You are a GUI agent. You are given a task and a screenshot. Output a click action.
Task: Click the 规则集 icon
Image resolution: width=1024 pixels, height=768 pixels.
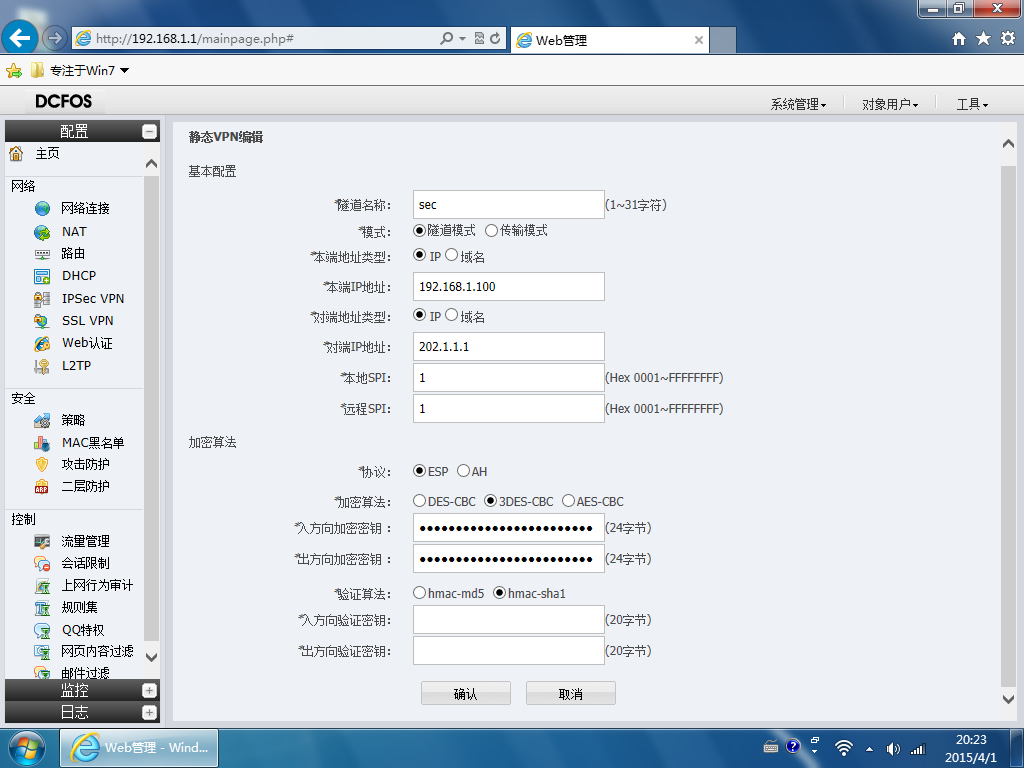[x=42, y=608]
